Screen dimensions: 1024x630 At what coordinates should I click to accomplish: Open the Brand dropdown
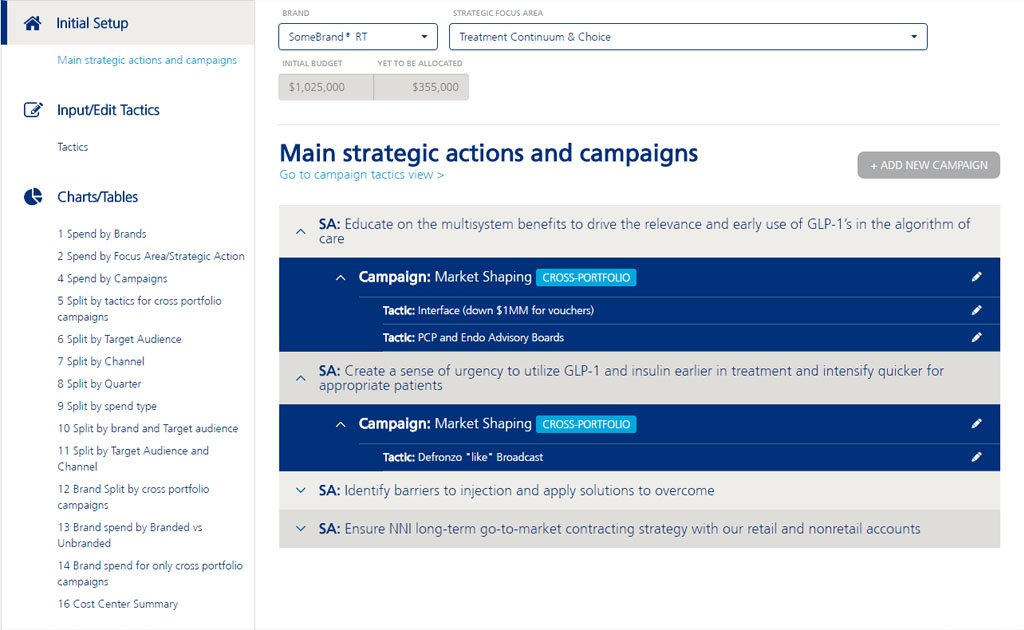click(x=358, y=37)
